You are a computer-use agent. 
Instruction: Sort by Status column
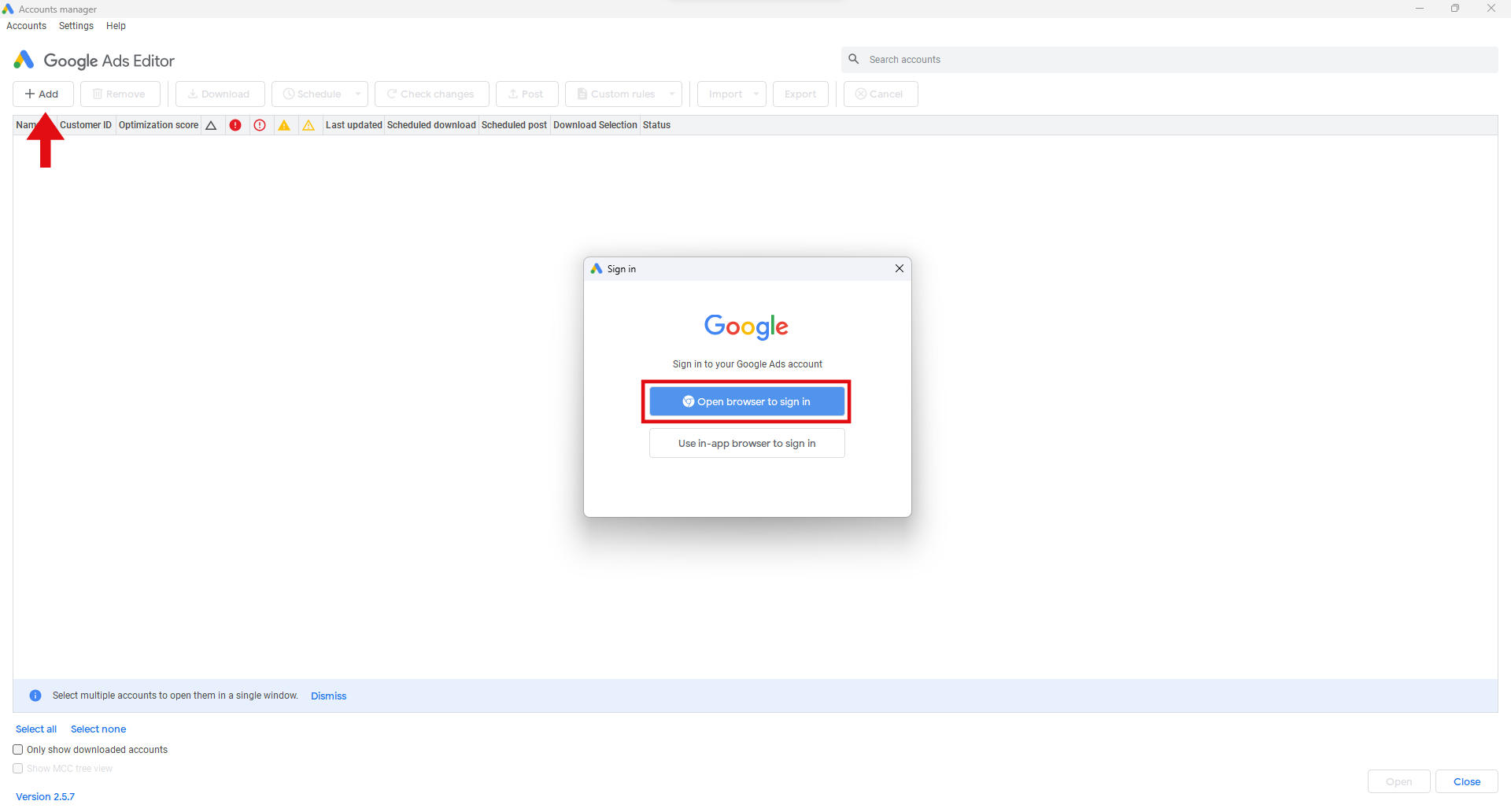pyautogui.click(x=656, y=125)
